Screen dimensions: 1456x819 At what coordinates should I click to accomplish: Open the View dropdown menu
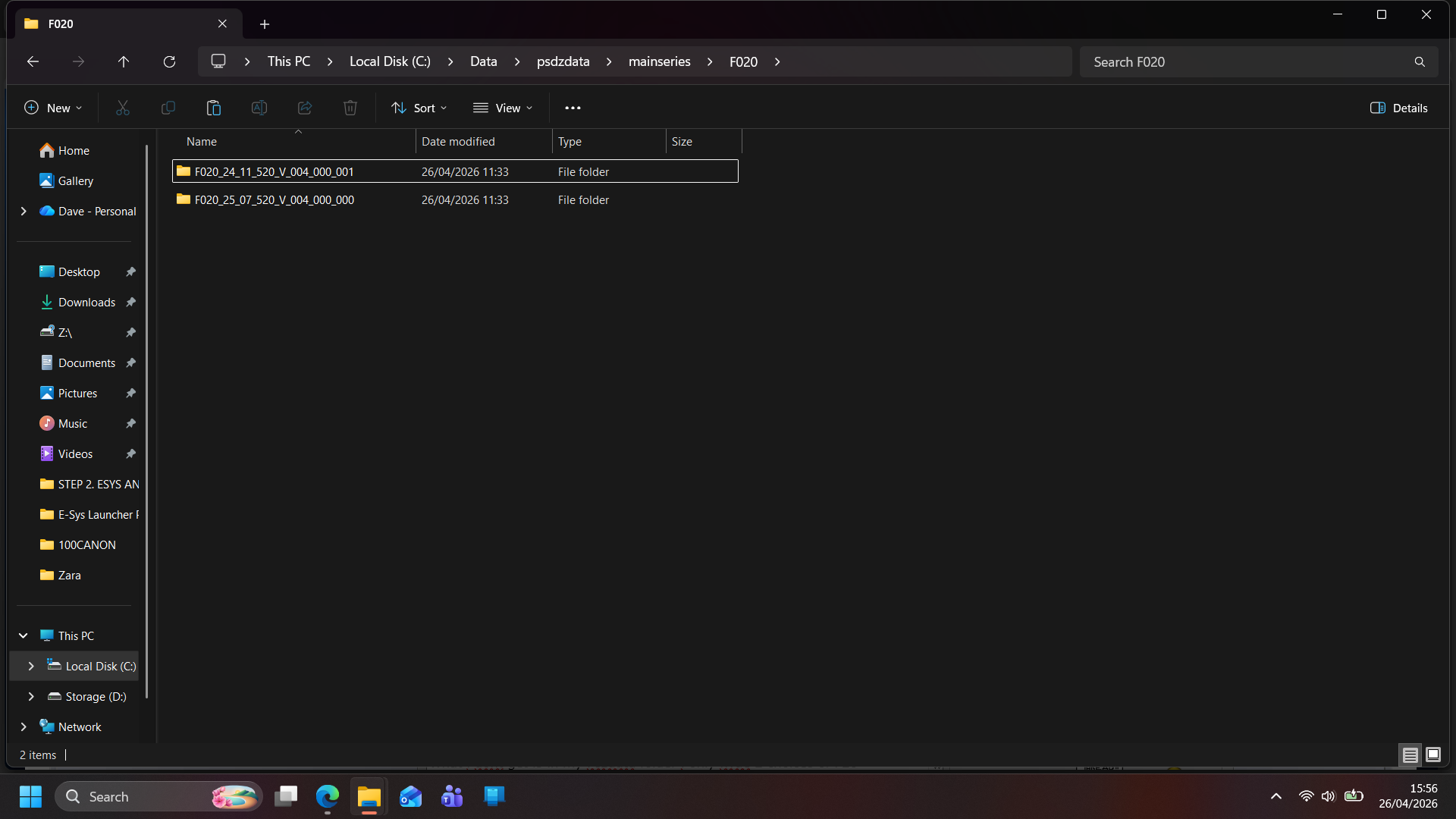pos(502,108)
